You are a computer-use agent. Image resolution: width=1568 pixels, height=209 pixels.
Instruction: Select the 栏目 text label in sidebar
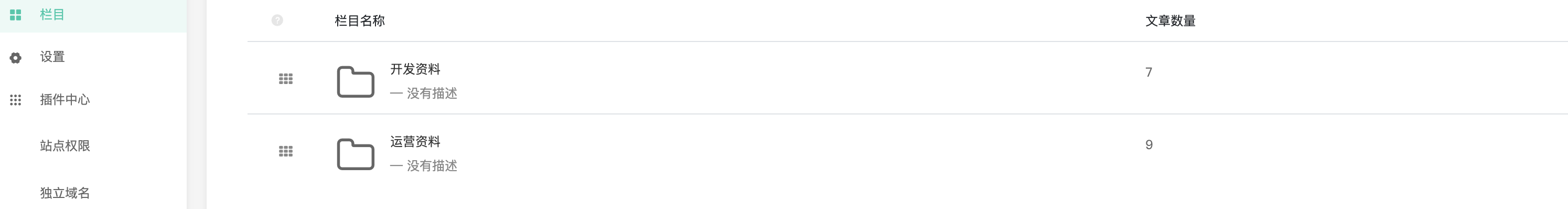pyautogui.click(x=52, y=15)
